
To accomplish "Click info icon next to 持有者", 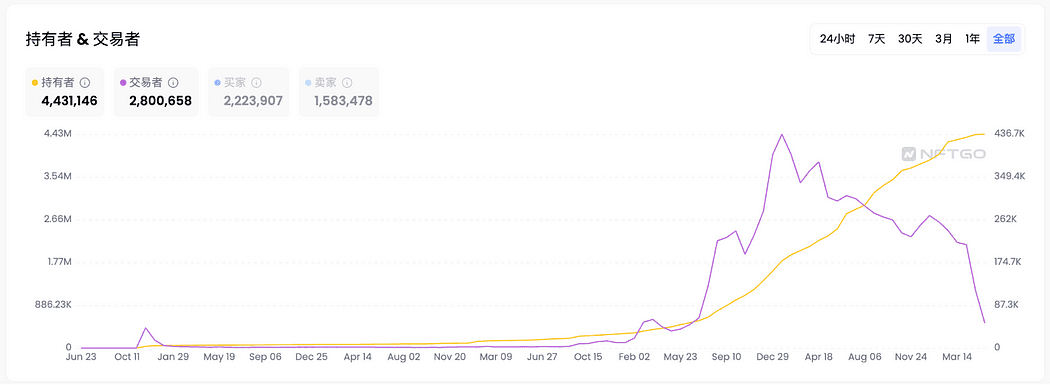I will (x=85, y=83).
